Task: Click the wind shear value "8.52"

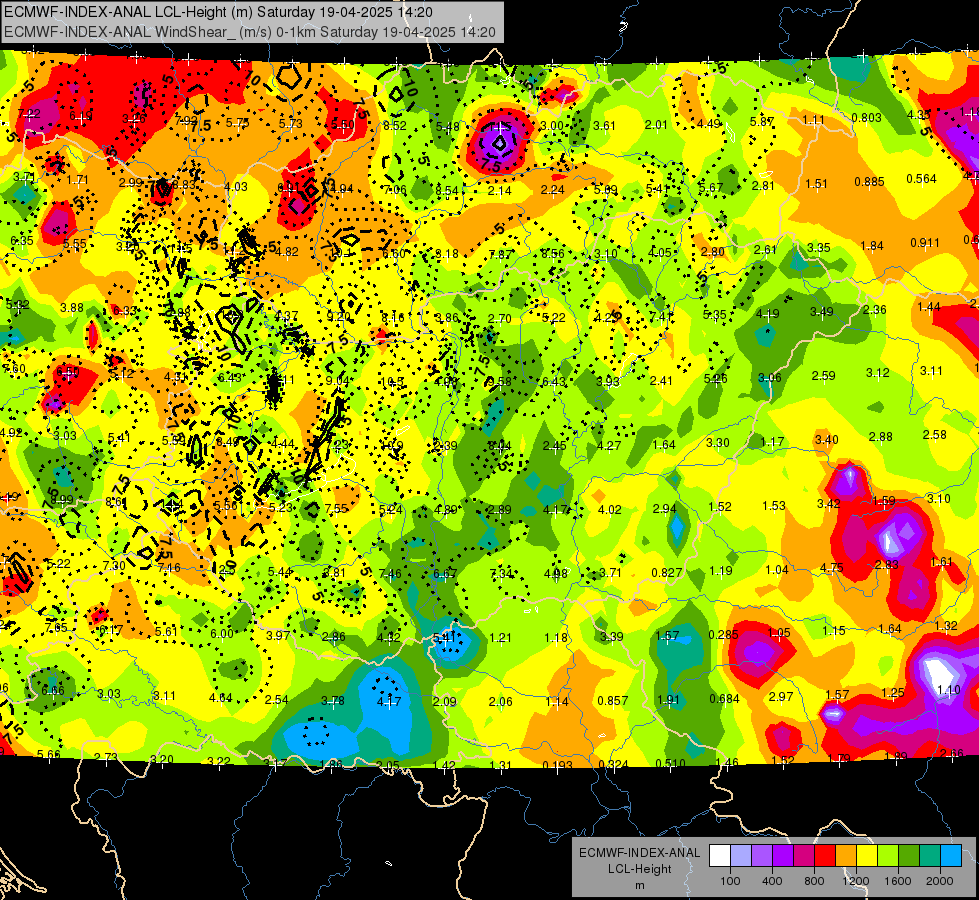Action: [x=395, y=126]
